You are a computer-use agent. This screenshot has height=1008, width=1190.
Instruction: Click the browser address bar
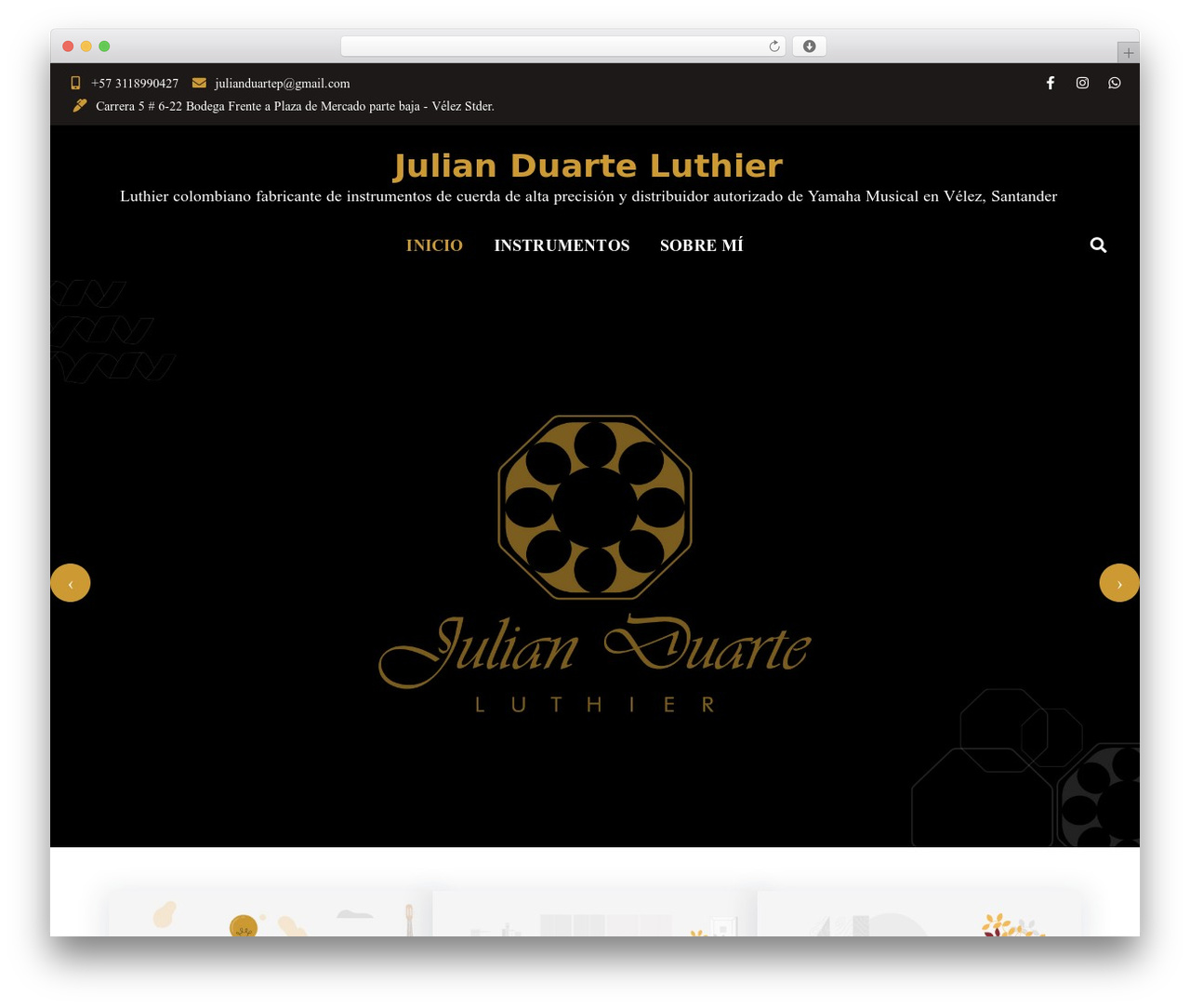point(562,46)
